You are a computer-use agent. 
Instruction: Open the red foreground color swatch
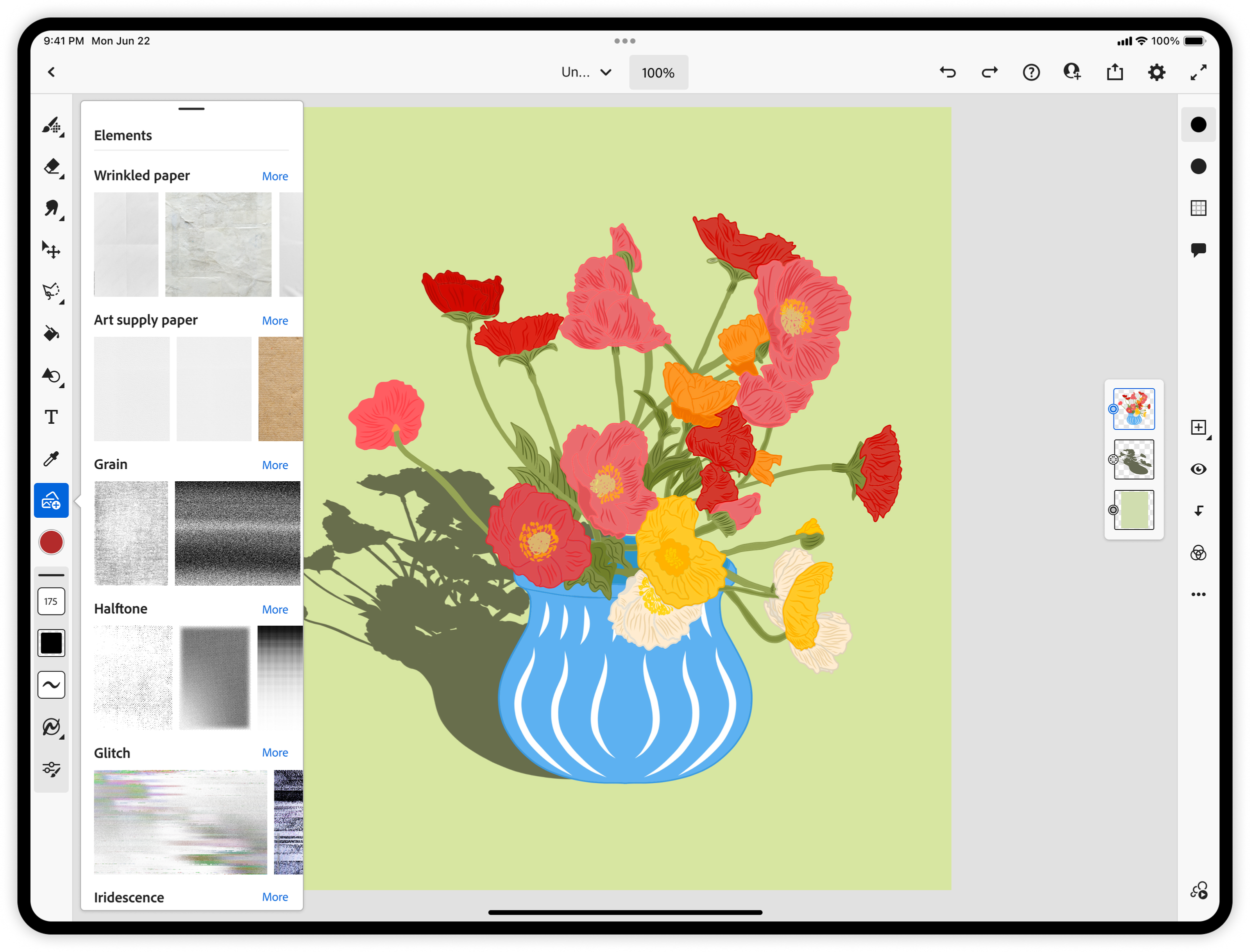51,542
